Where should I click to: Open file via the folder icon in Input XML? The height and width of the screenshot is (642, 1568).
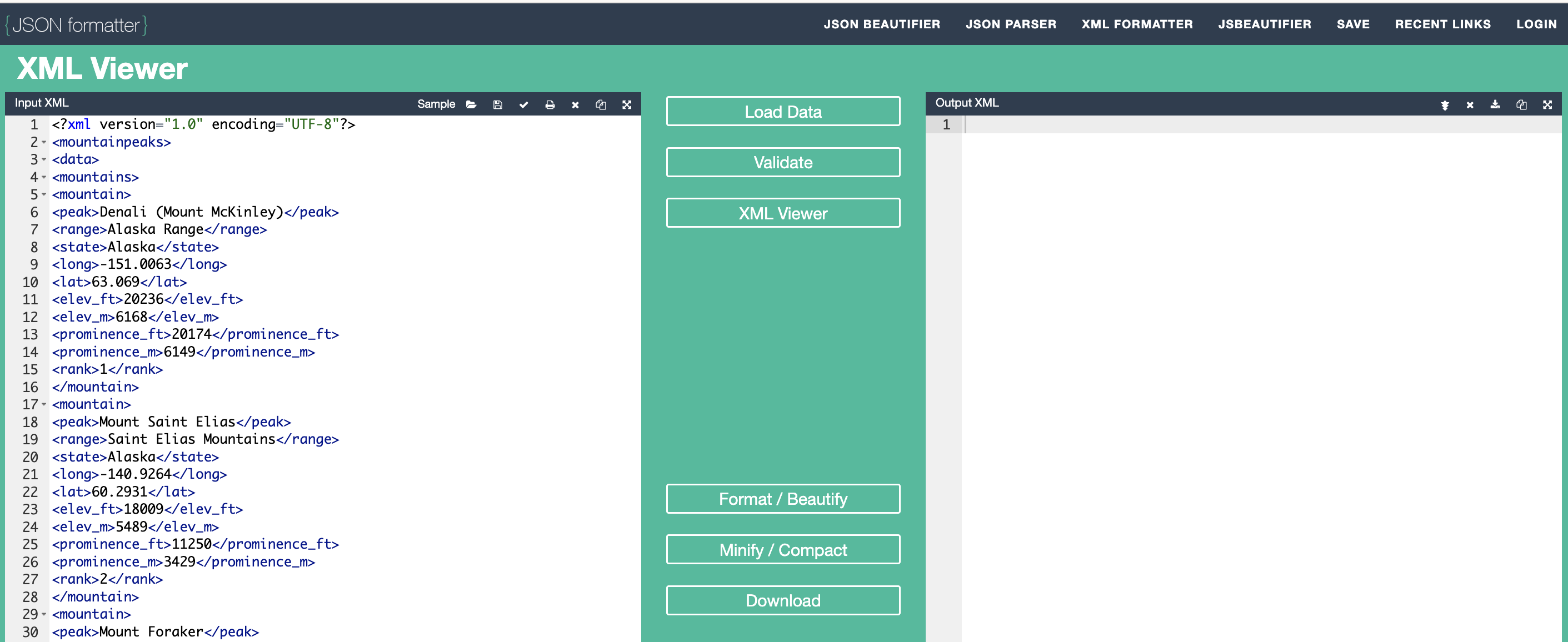click(471, 104)
